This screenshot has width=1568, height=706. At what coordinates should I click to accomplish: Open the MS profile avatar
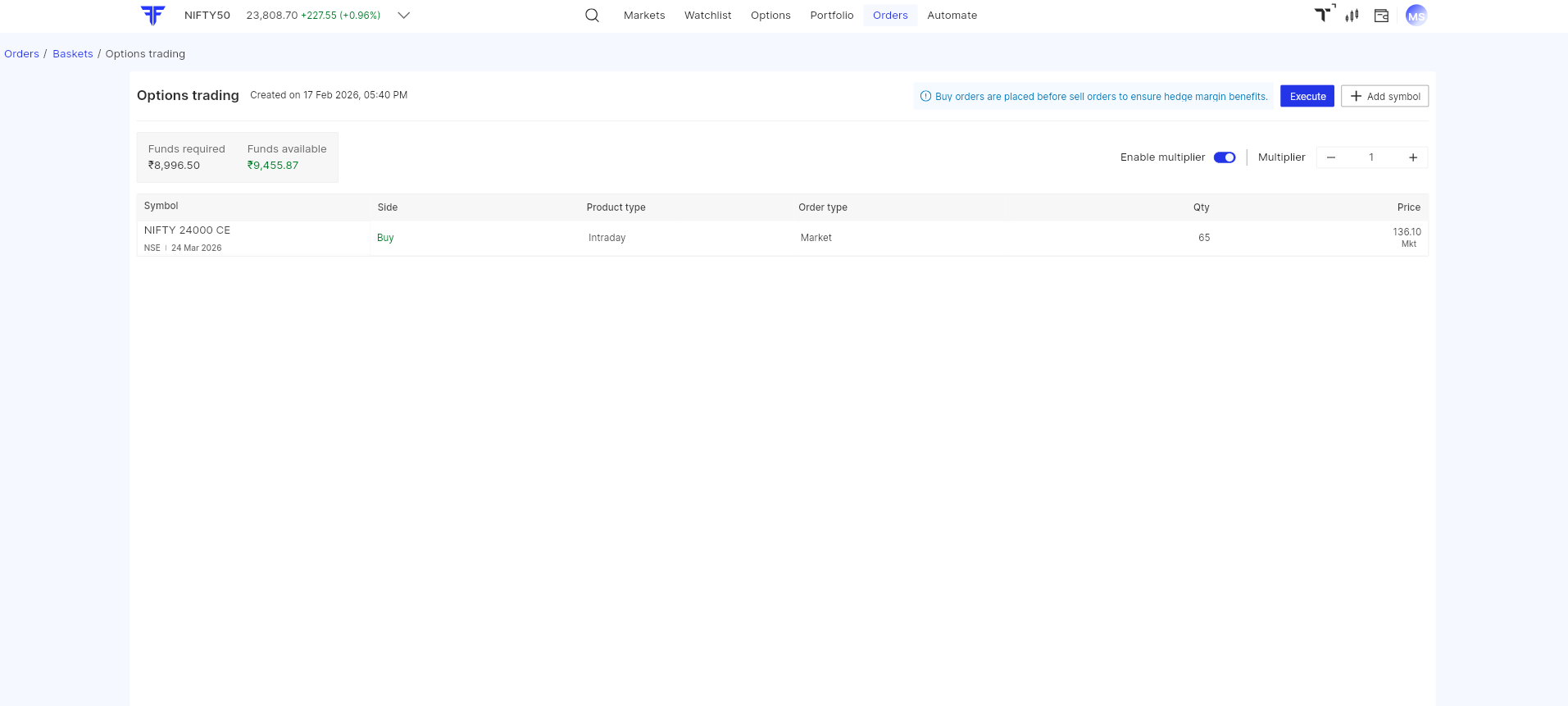point(1416,16)
